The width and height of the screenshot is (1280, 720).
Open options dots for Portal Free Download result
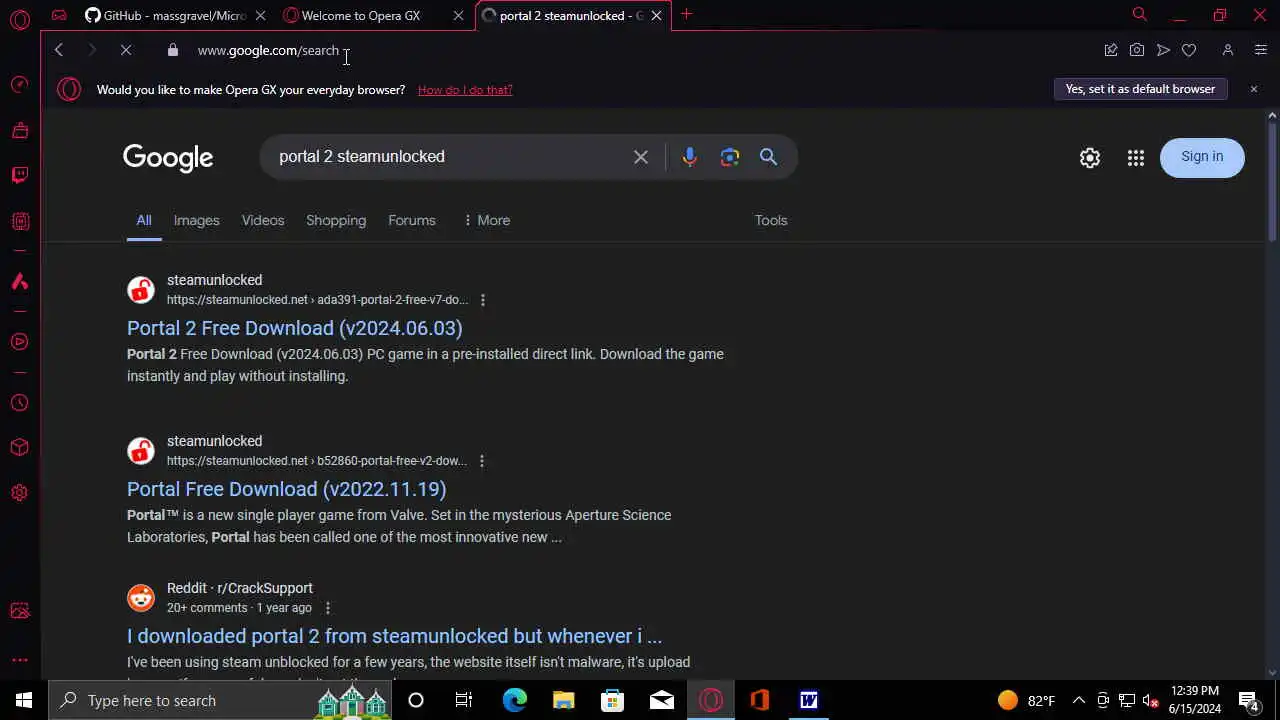[x=482, y=461]
